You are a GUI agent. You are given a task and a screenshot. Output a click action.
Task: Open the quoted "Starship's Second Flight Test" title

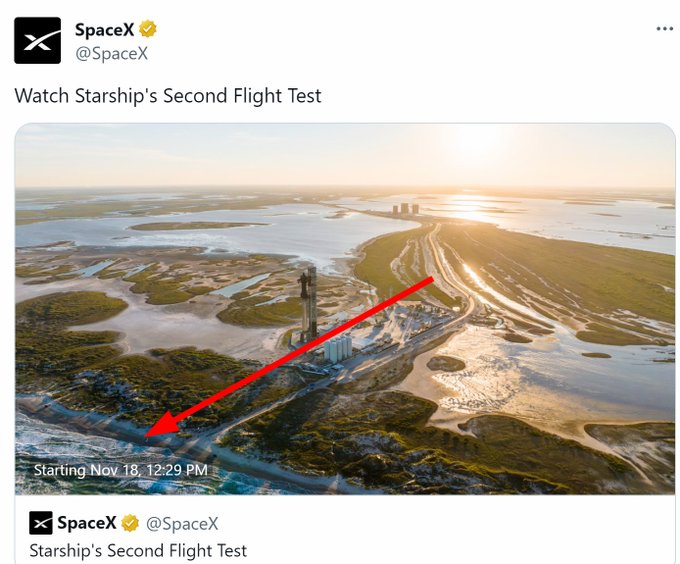pyautogui.click(x=138, y=550)
